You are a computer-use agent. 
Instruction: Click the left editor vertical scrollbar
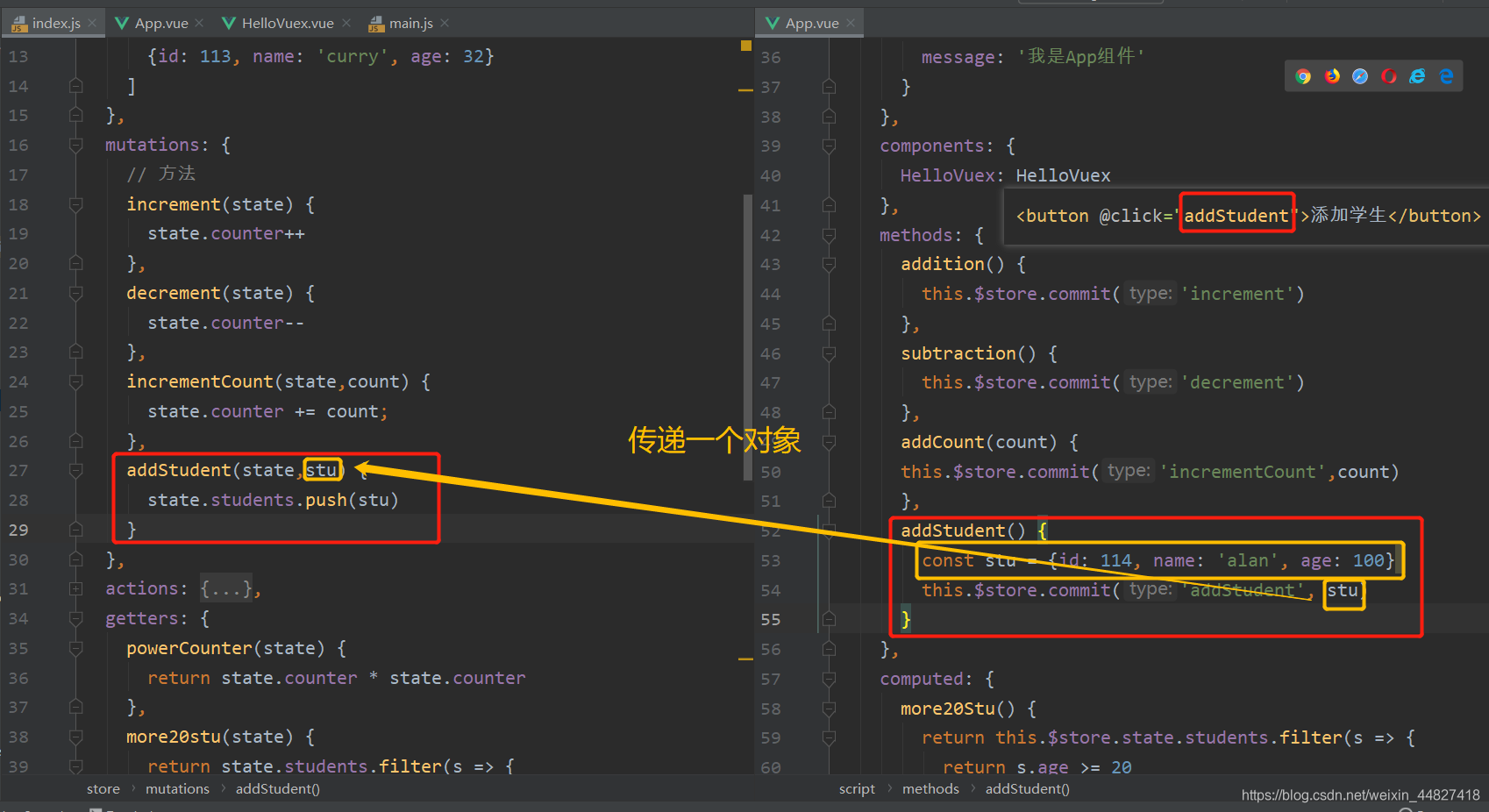pos(748,337)
